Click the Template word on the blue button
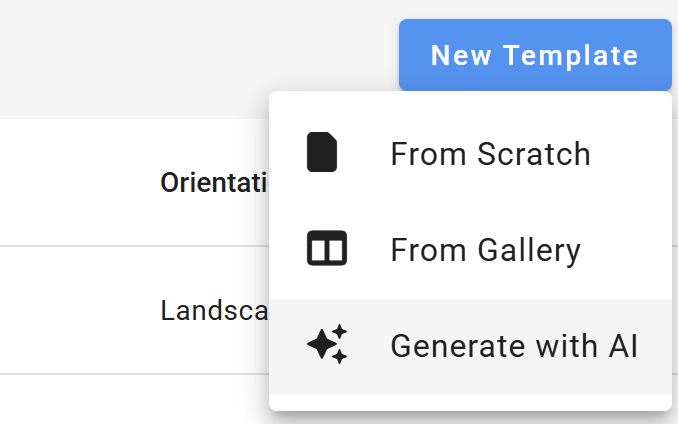678x424 pixels. (571, 56)
